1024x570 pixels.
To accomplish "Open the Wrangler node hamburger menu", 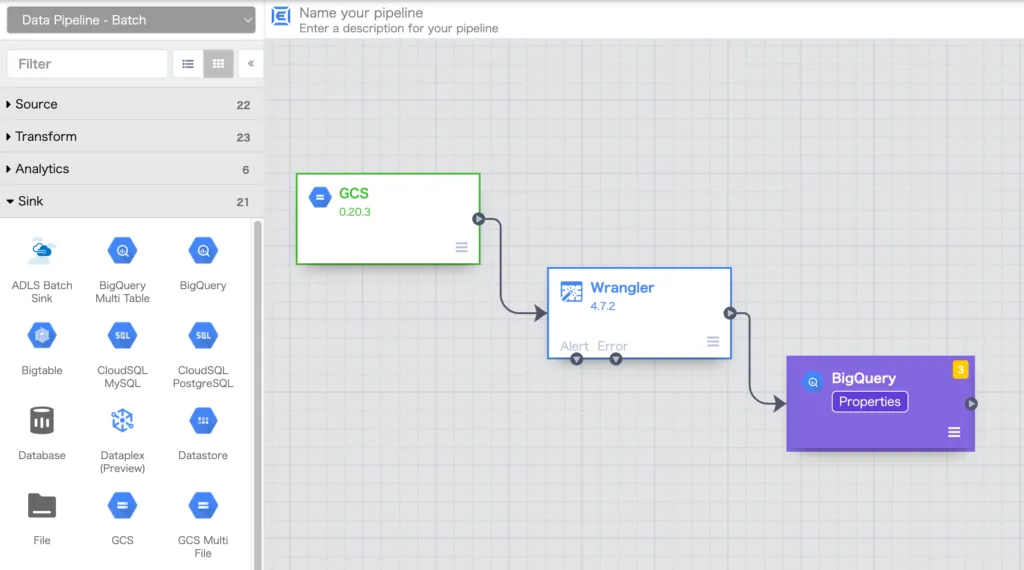I will coord(713,341).
